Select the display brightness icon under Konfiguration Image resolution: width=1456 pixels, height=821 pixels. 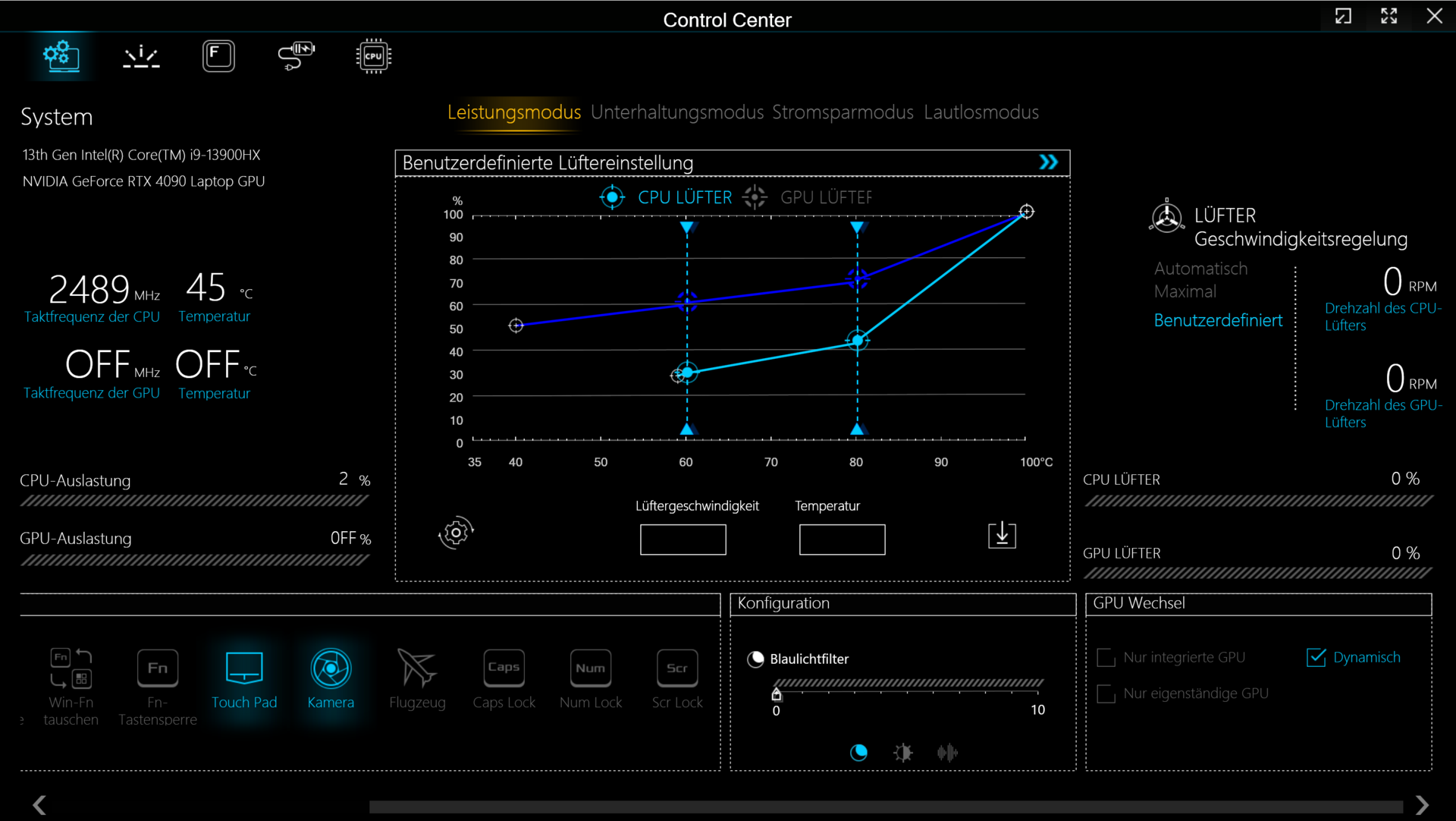902,753
